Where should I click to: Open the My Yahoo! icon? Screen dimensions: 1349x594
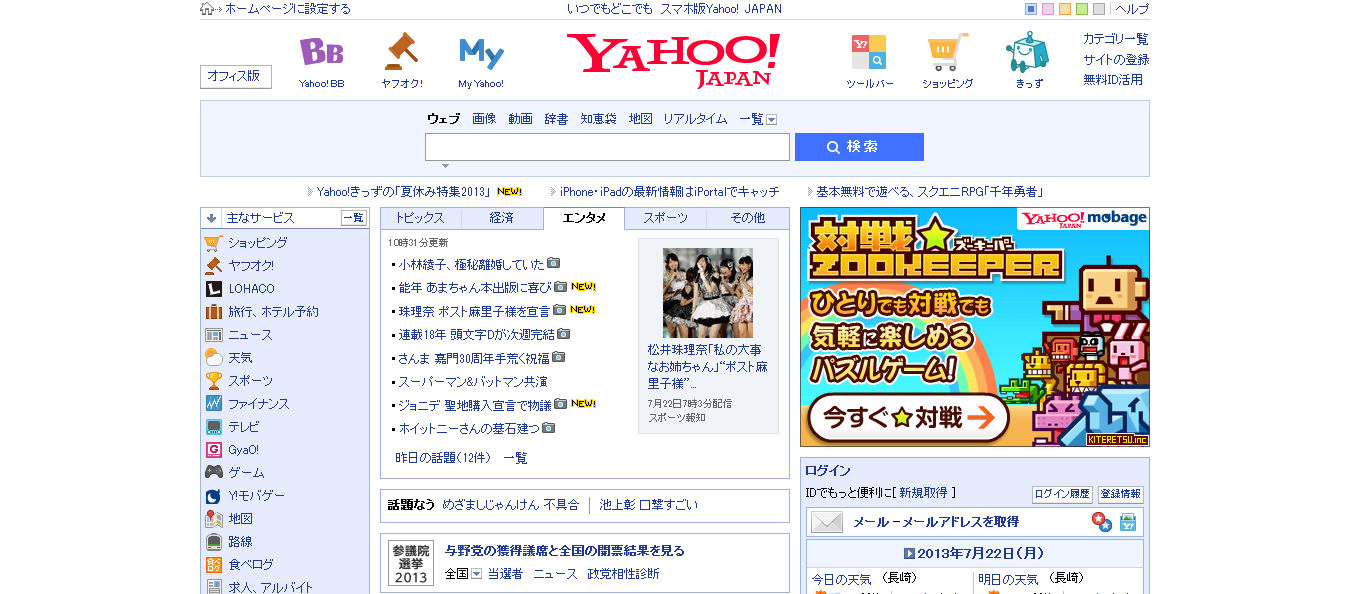tap(481, 53)
